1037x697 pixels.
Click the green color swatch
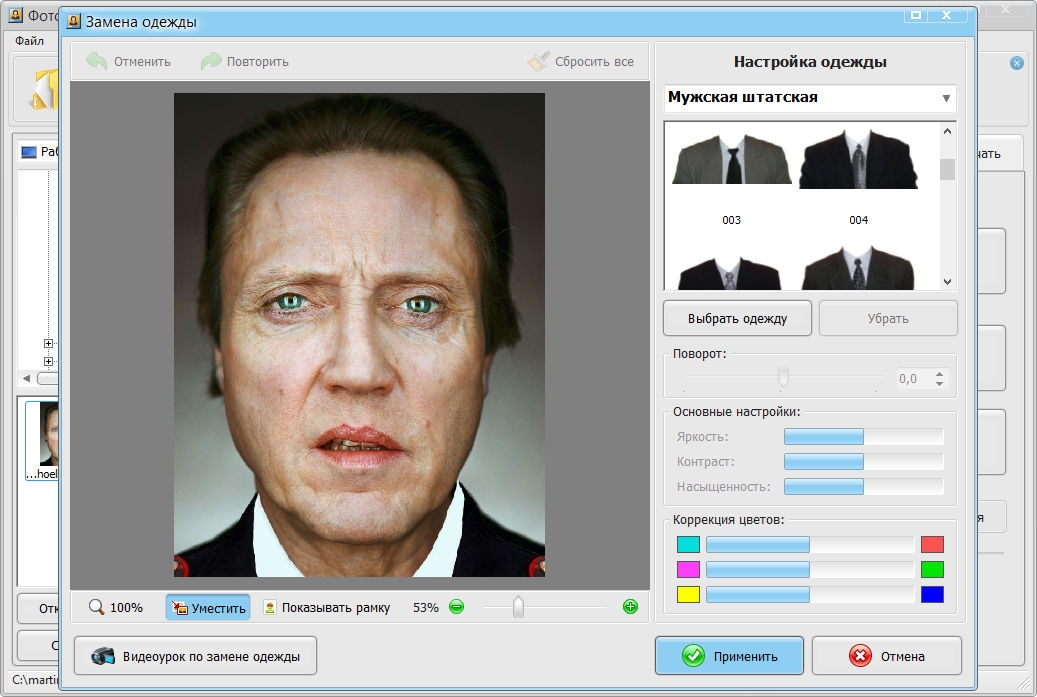[933, 569]
